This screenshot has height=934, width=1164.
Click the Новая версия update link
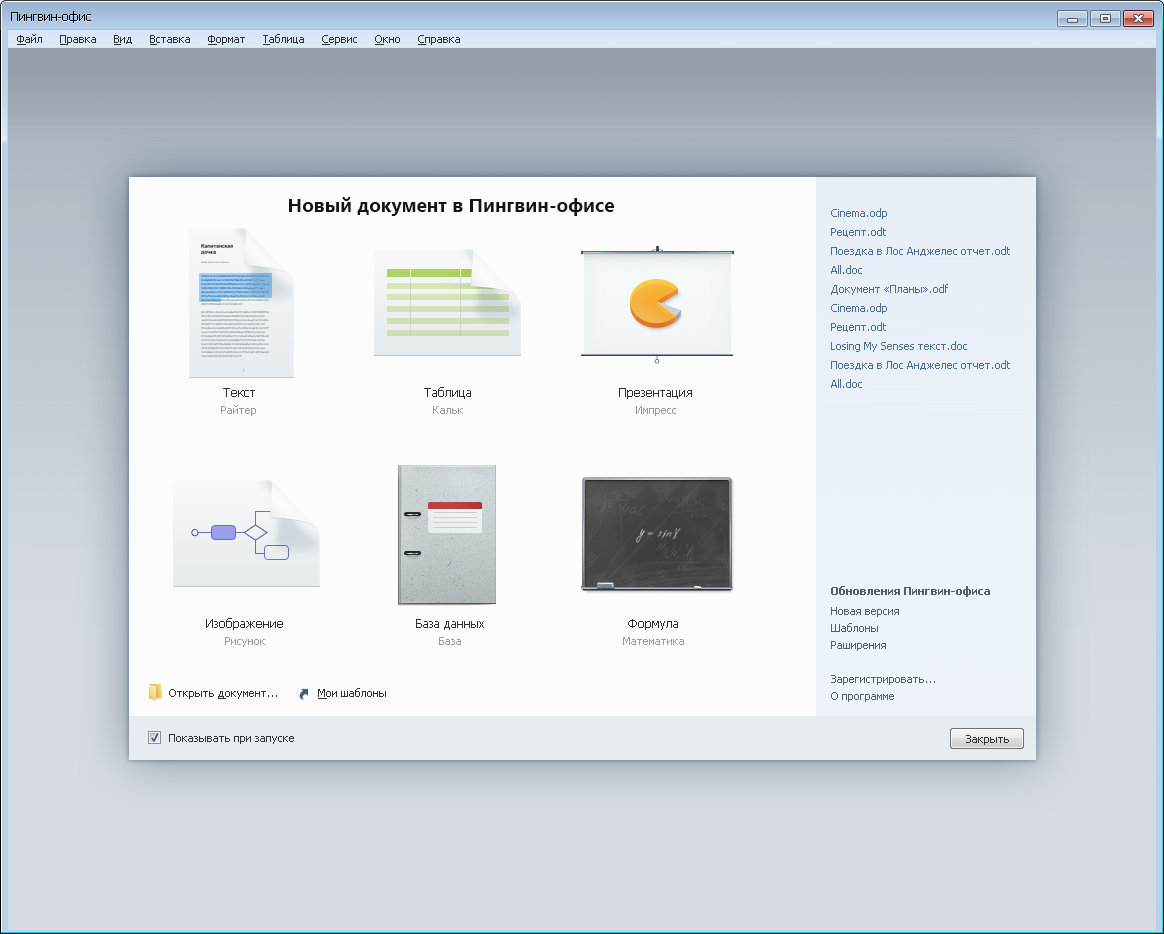click(864, 611)
